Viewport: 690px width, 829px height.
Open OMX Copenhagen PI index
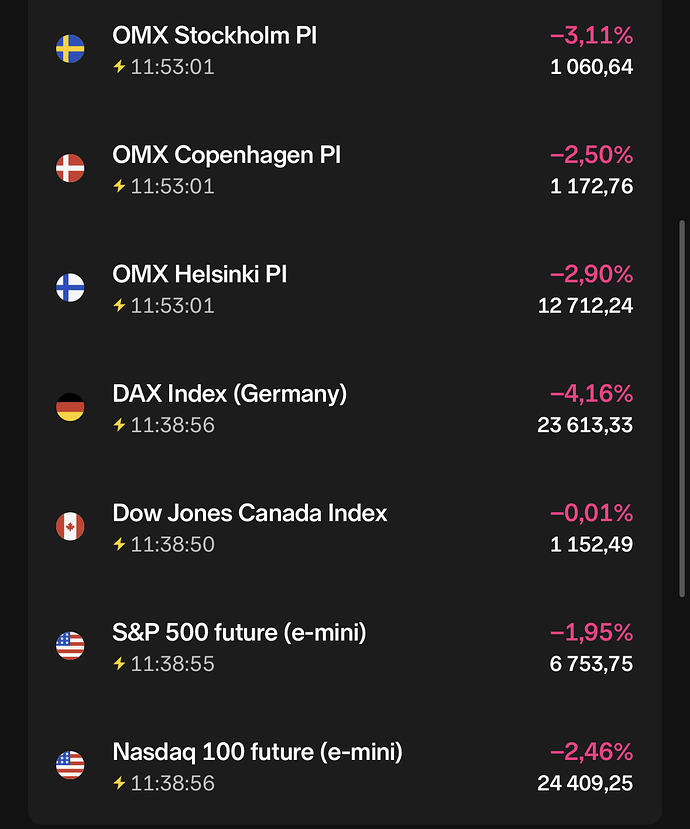(227, 155)
